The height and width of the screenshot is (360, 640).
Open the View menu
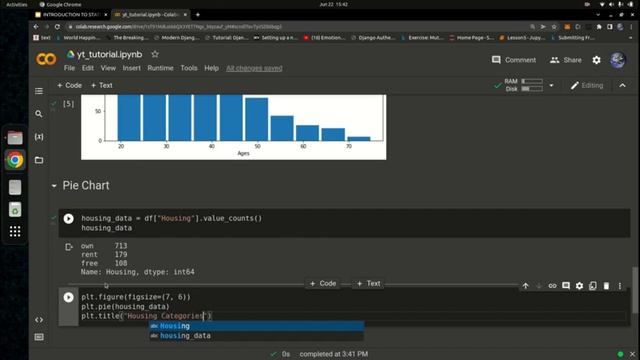coord(108,68)
